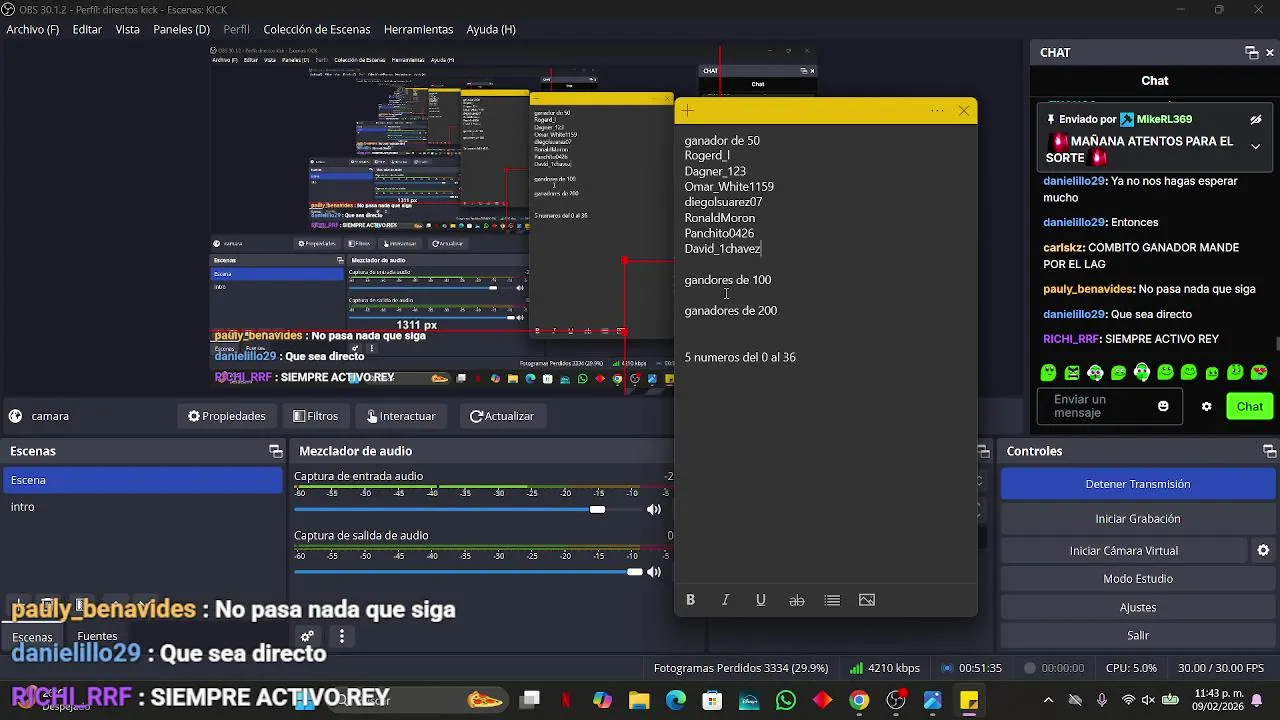Open chat settings gear

point(1207,407)
